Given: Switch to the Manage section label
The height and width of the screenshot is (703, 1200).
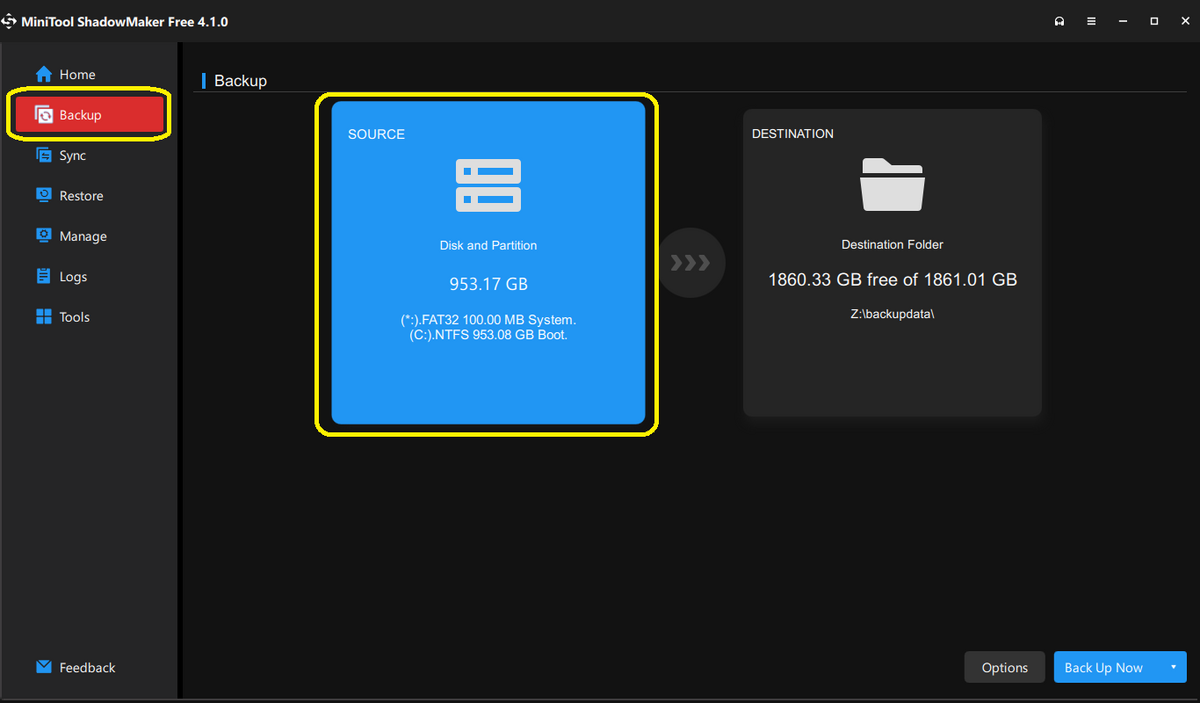Looking at the screenshot, I should pyautogui.click(x=83, y=237).
